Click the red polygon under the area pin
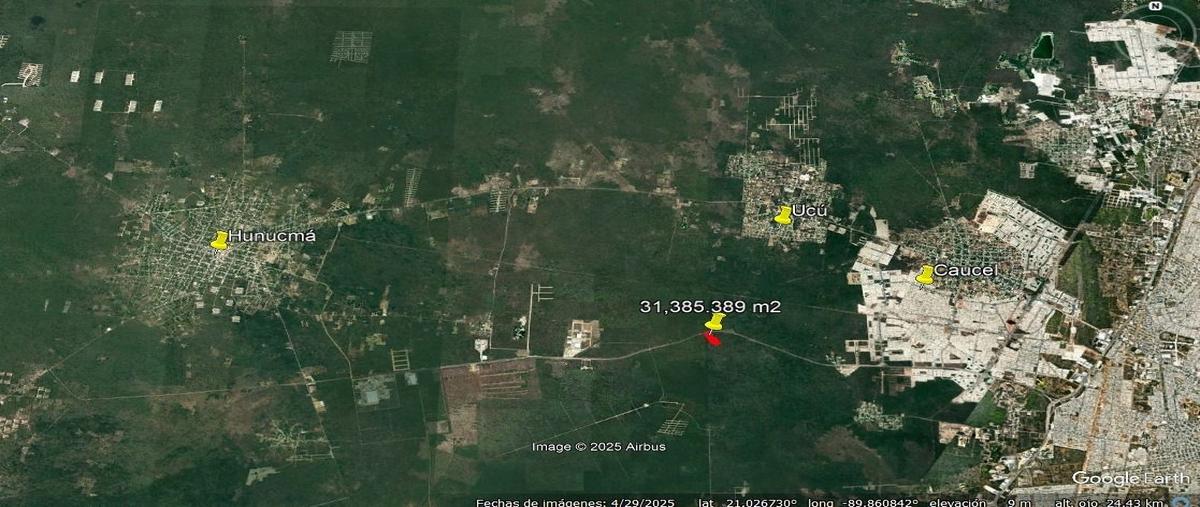This screenshot has width=1200, height=507. click(711, 339)
